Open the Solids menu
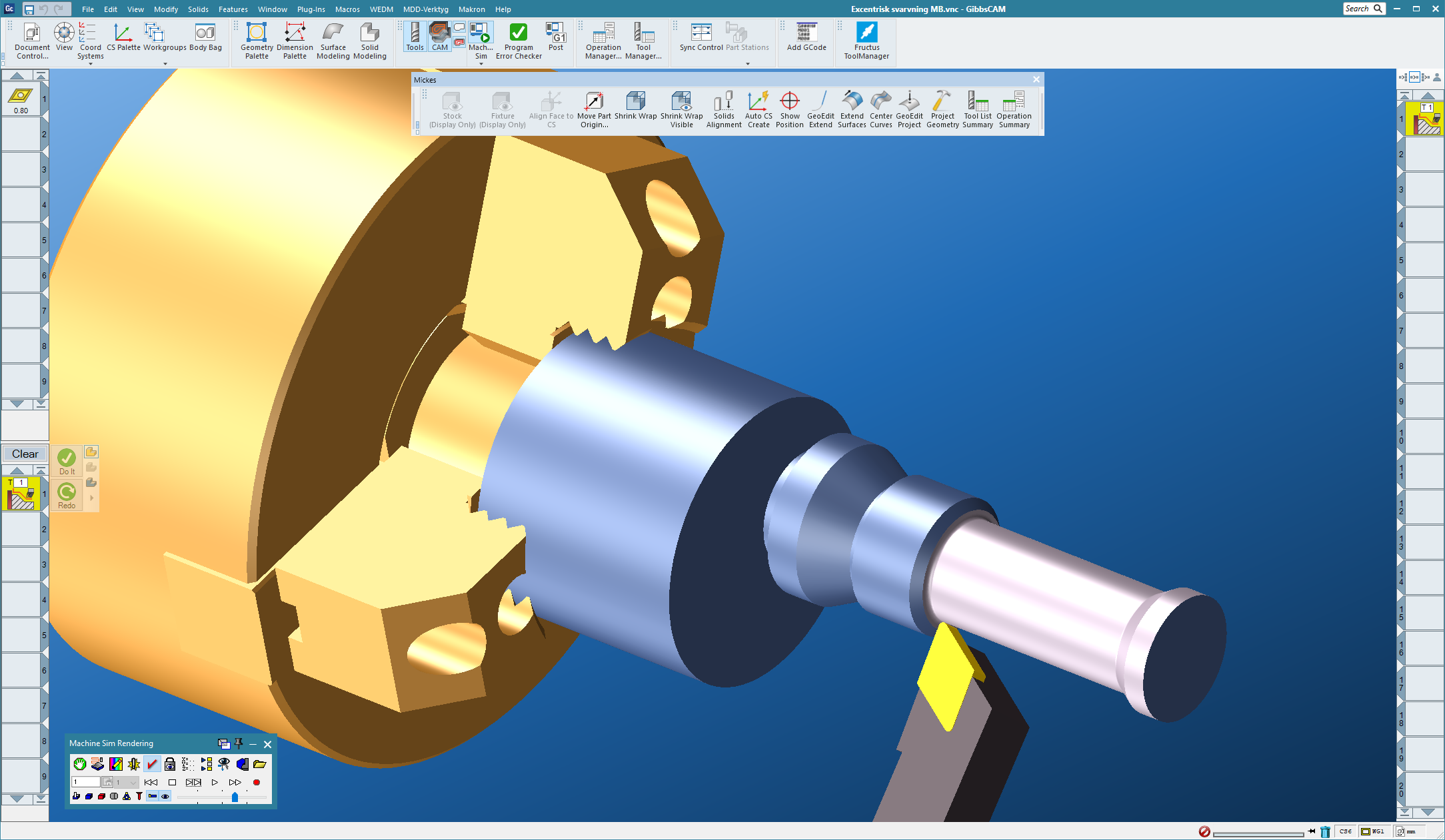Screen dimensions: 1445x840 point(198,9)
